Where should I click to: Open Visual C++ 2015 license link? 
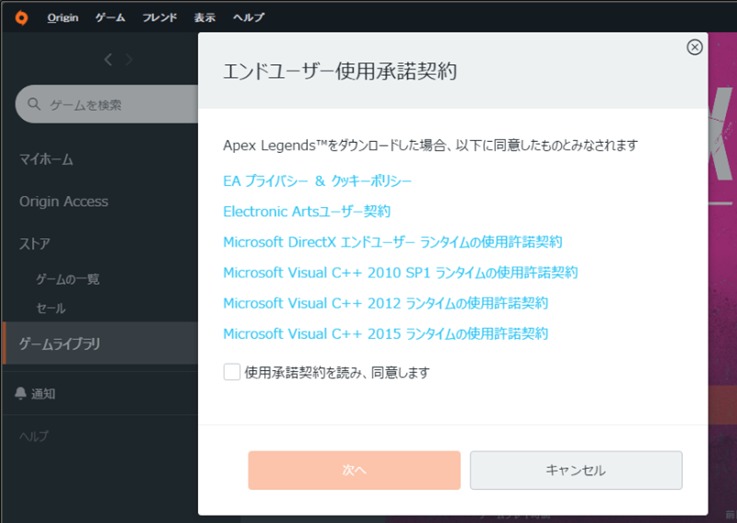point(385,334)
